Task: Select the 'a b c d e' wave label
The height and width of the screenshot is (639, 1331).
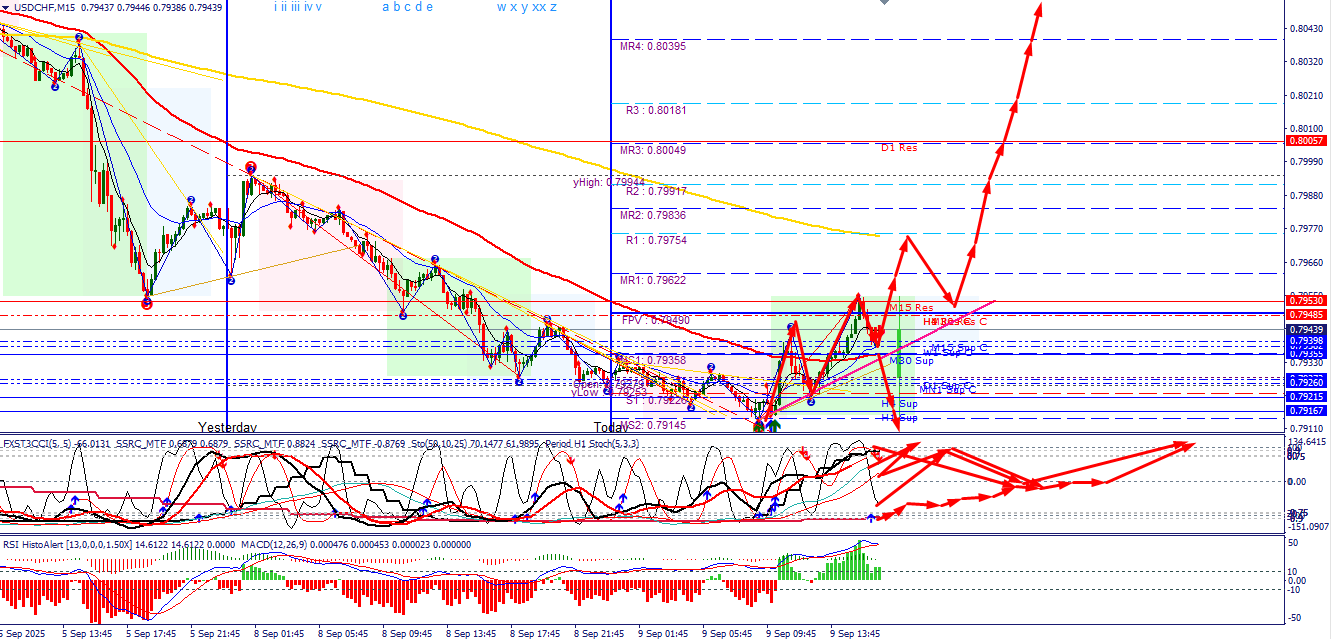Action: (x=408, y=7)
